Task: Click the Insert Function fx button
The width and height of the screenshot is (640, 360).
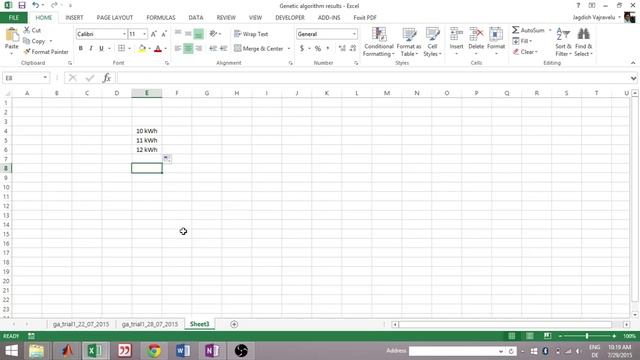Action: click(x=107, y=78)
